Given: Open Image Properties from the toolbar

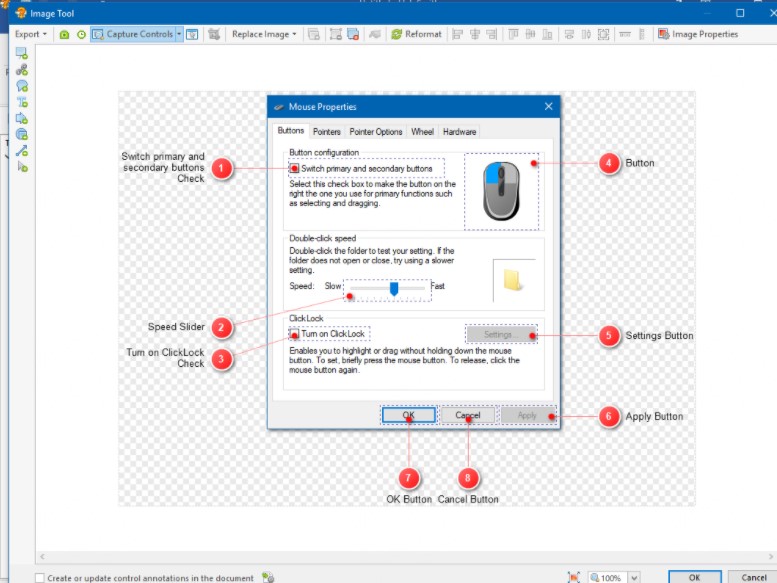Looking at the screenshot, I should (698, 34).
